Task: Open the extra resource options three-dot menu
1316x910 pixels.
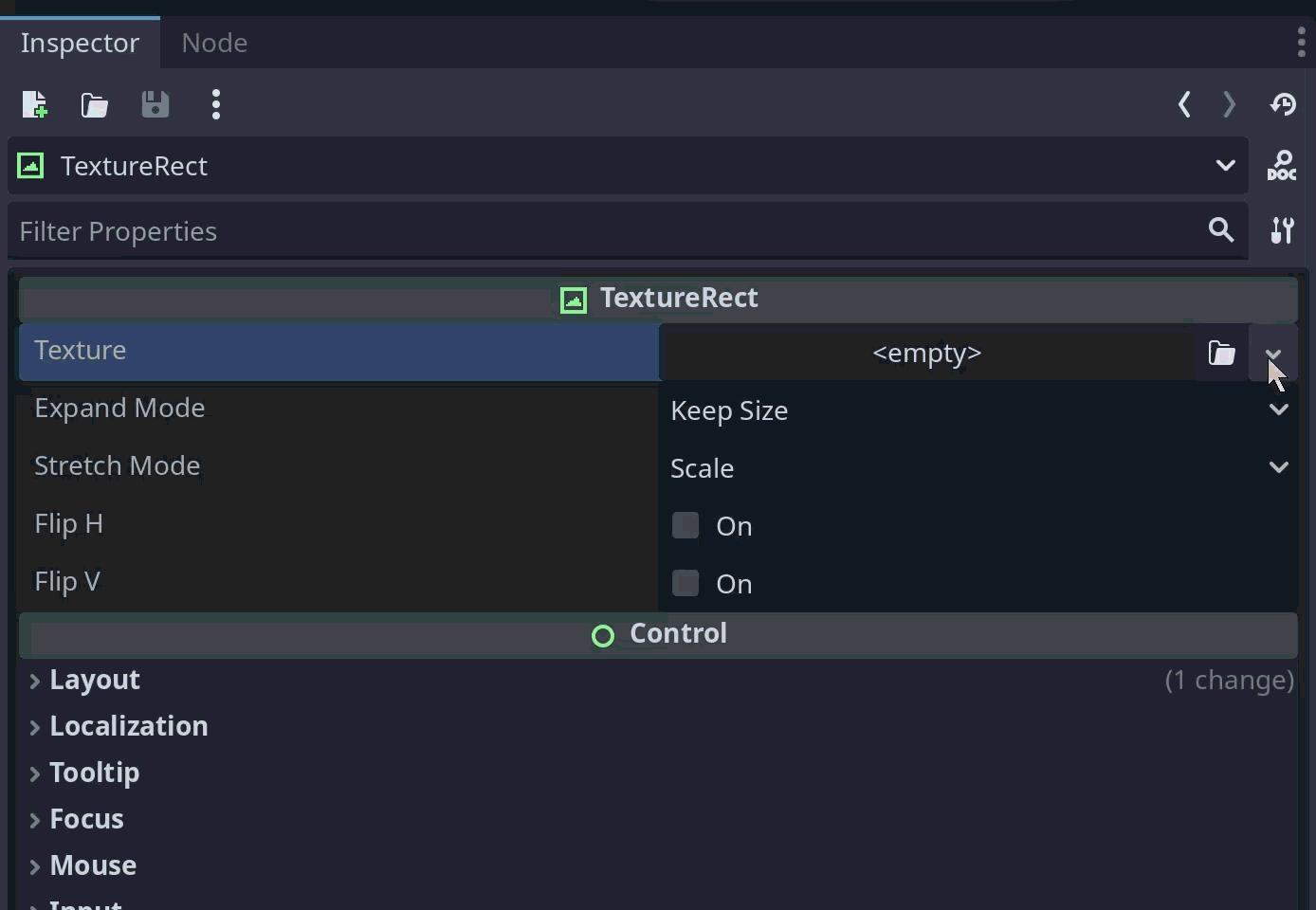Action: [216, 104]
